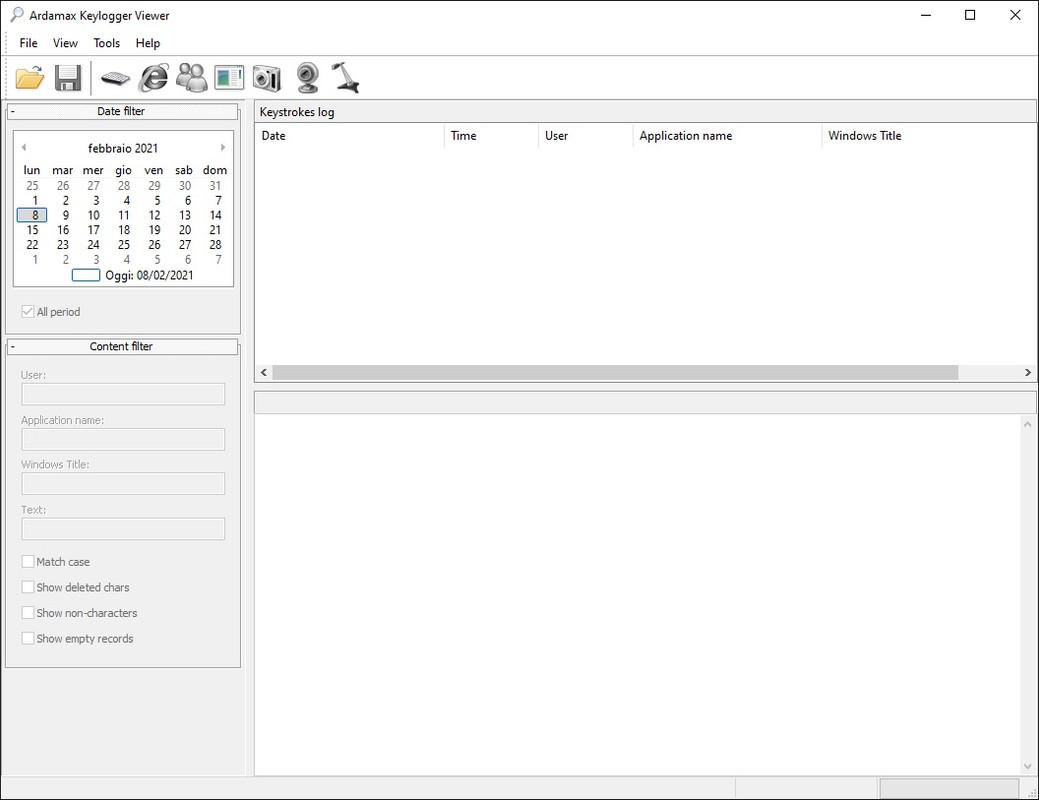Select January 31 in calendar
This screenshot has height=800, width=1039.
pos(215,186)
